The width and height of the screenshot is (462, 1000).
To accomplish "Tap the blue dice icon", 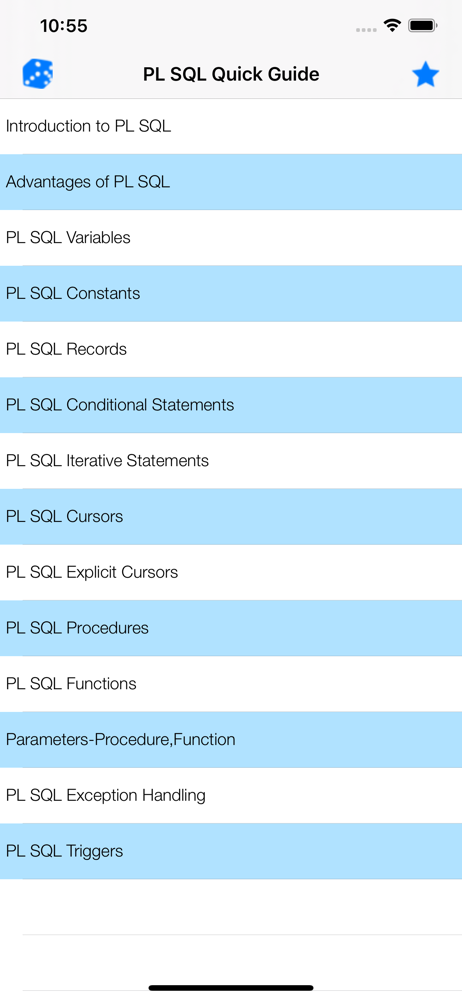I will pos(38,74).
